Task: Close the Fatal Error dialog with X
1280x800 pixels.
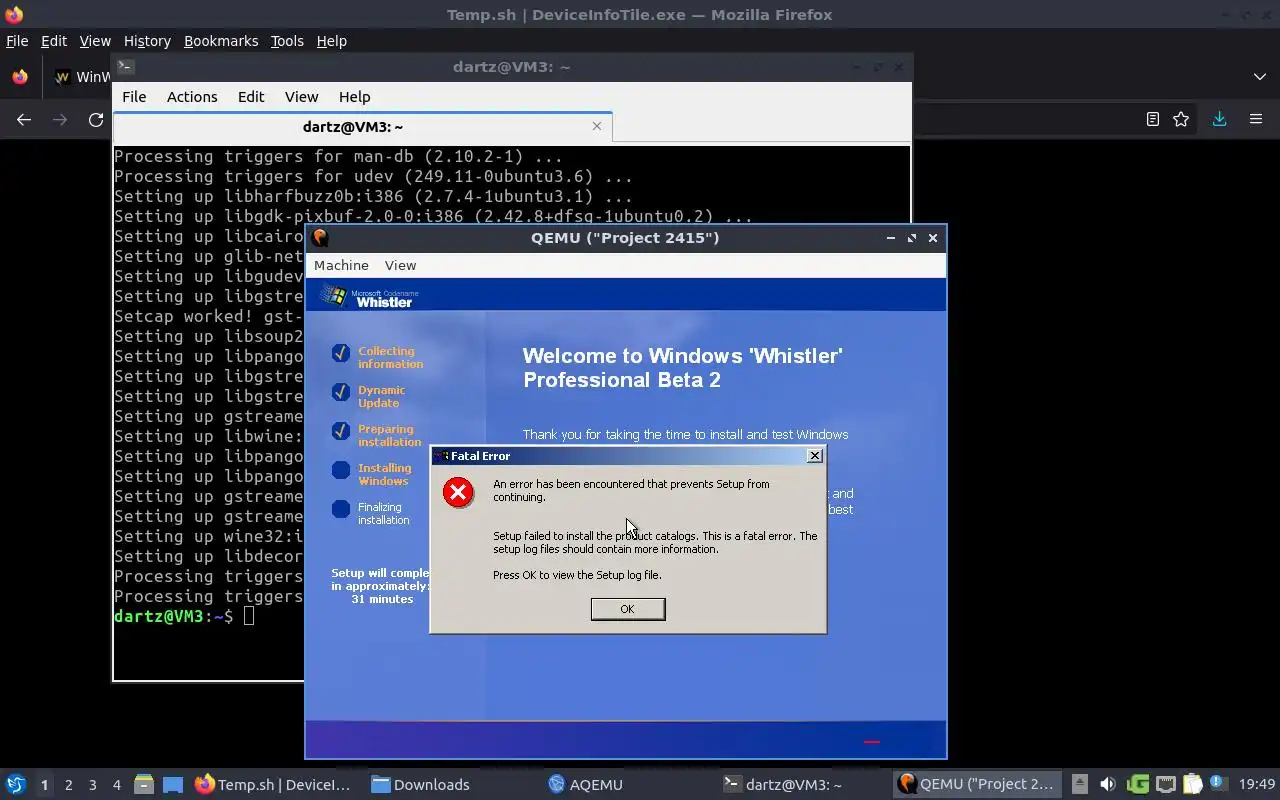Action: (x=815, y=456)
